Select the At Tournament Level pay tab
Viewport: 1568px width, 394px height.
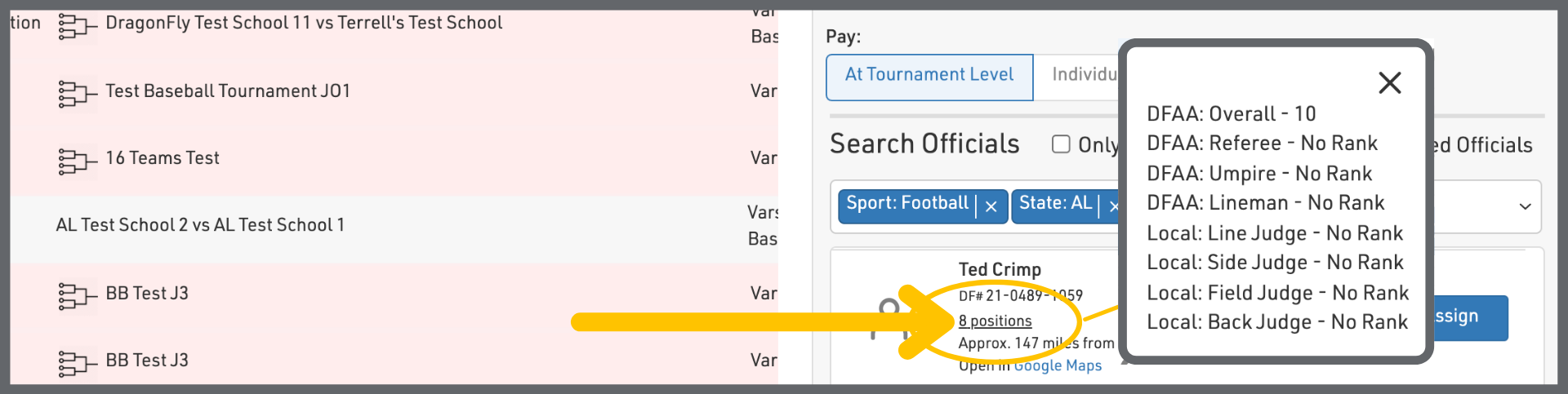coord(929,75)
